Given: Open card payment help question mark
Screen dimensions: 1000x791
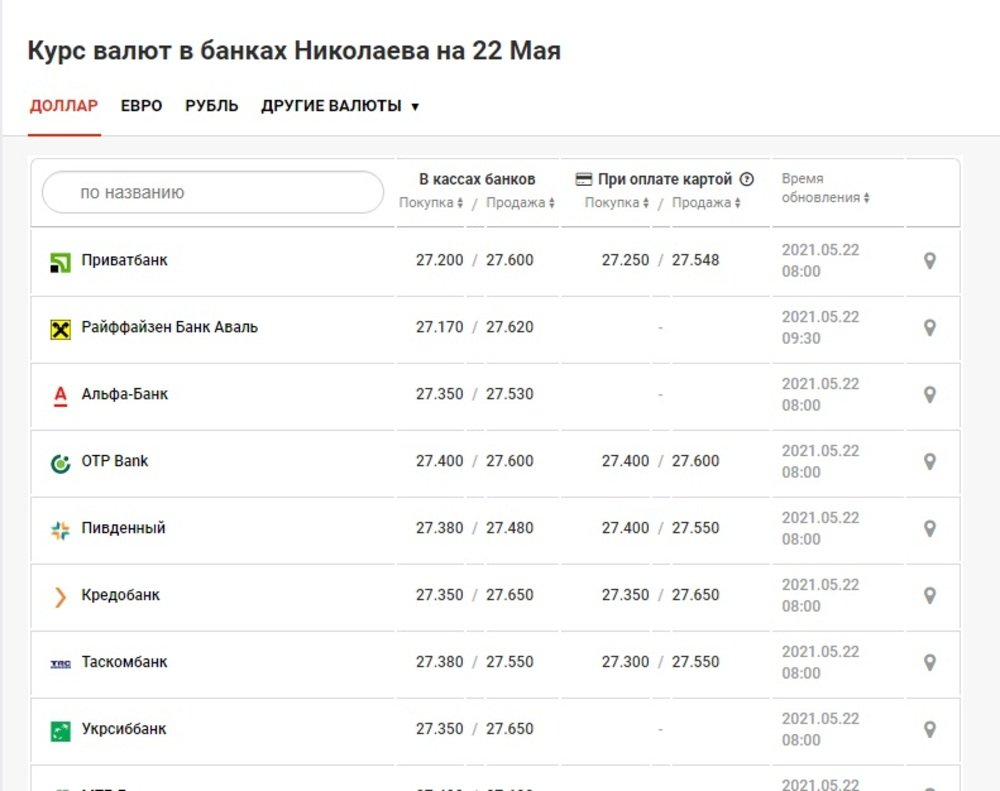Looking at the screenshot, I should pyautogui.click(x=746, y=179).
